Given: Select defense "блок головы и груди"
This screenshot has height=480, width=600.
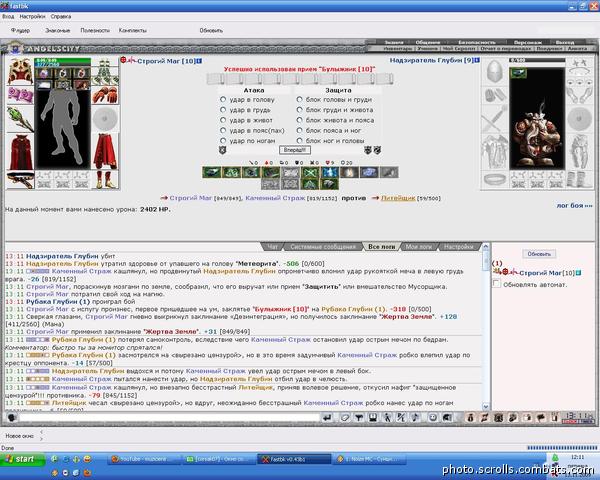Looking at the screenshot, I should pyautogui.click(x=300, y=100).
